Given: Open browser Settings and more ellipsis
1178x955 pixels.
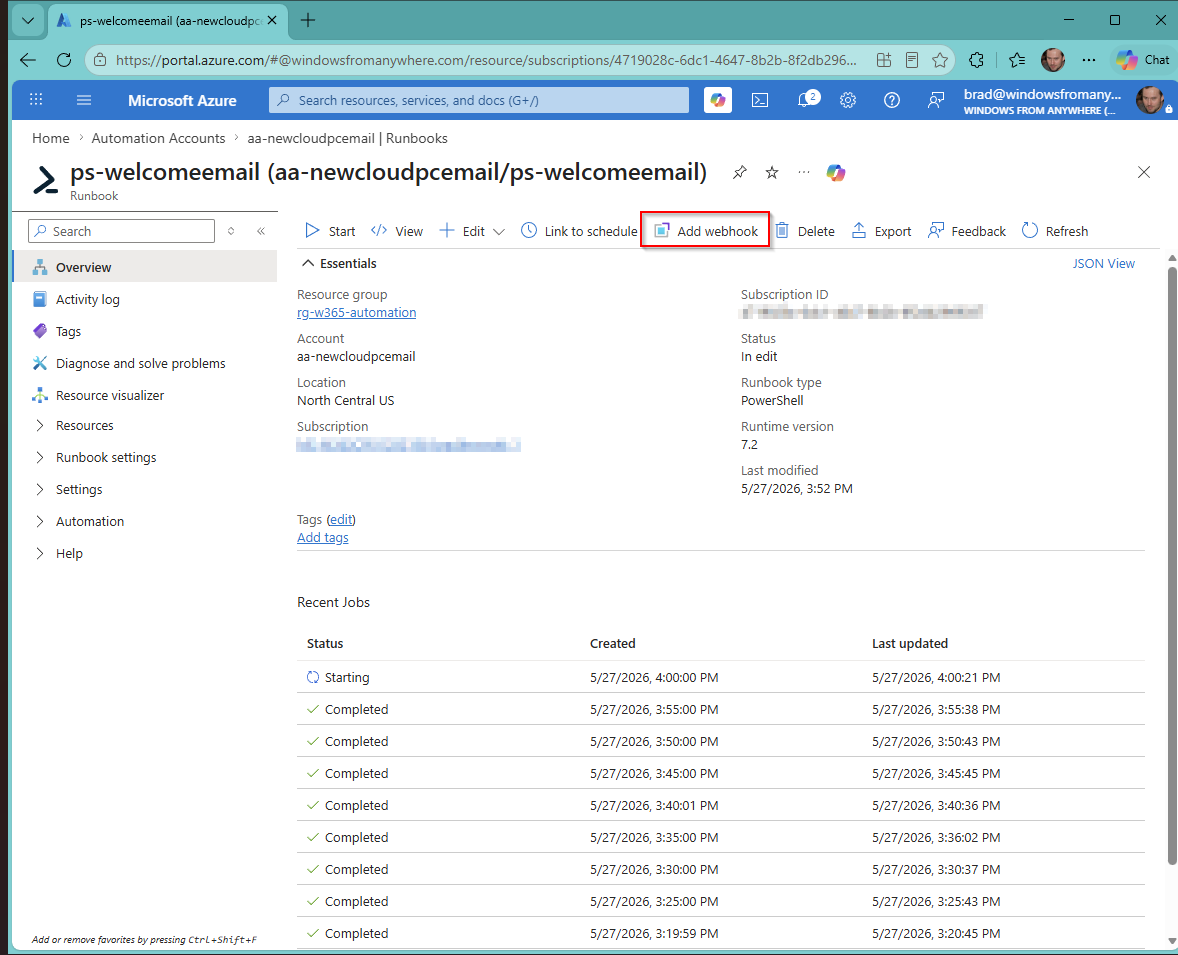Looking at the screenshot, I should (x=1089, y=60).
